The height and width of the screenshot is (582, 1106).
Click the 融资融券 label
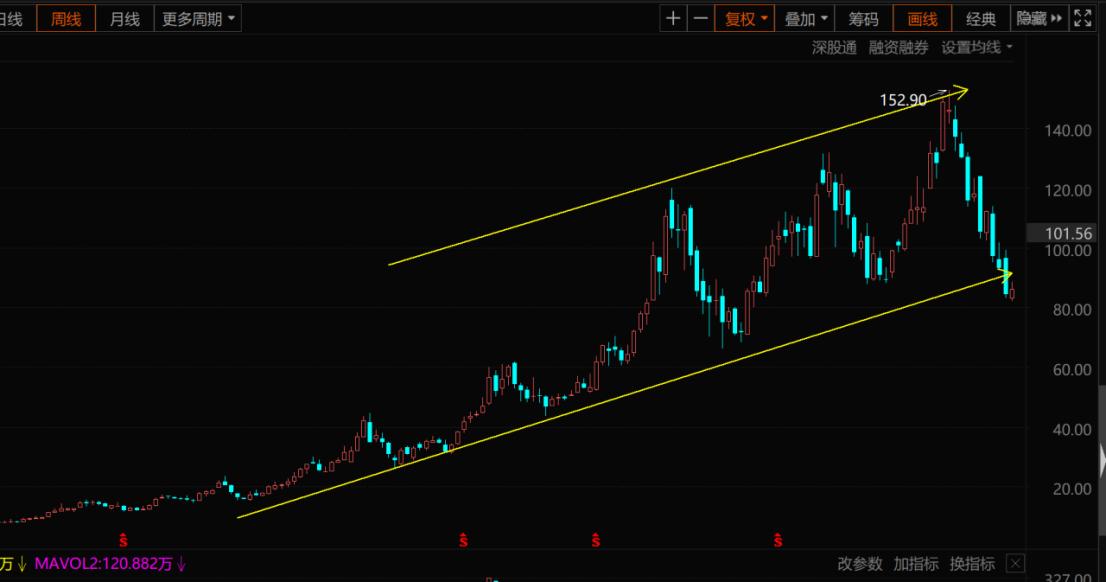(898, 48)
